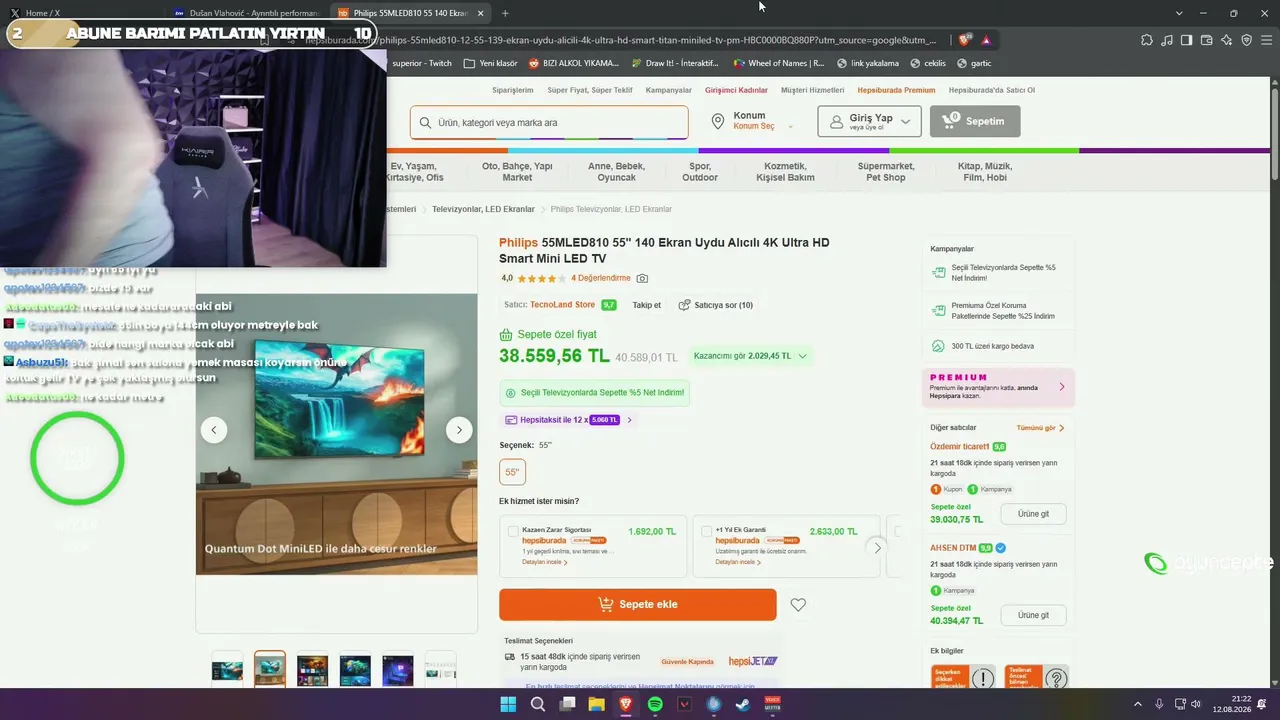Open Windows taskbar search
The height and width of the screenshot is (720, 1280).
coord(538,705)
